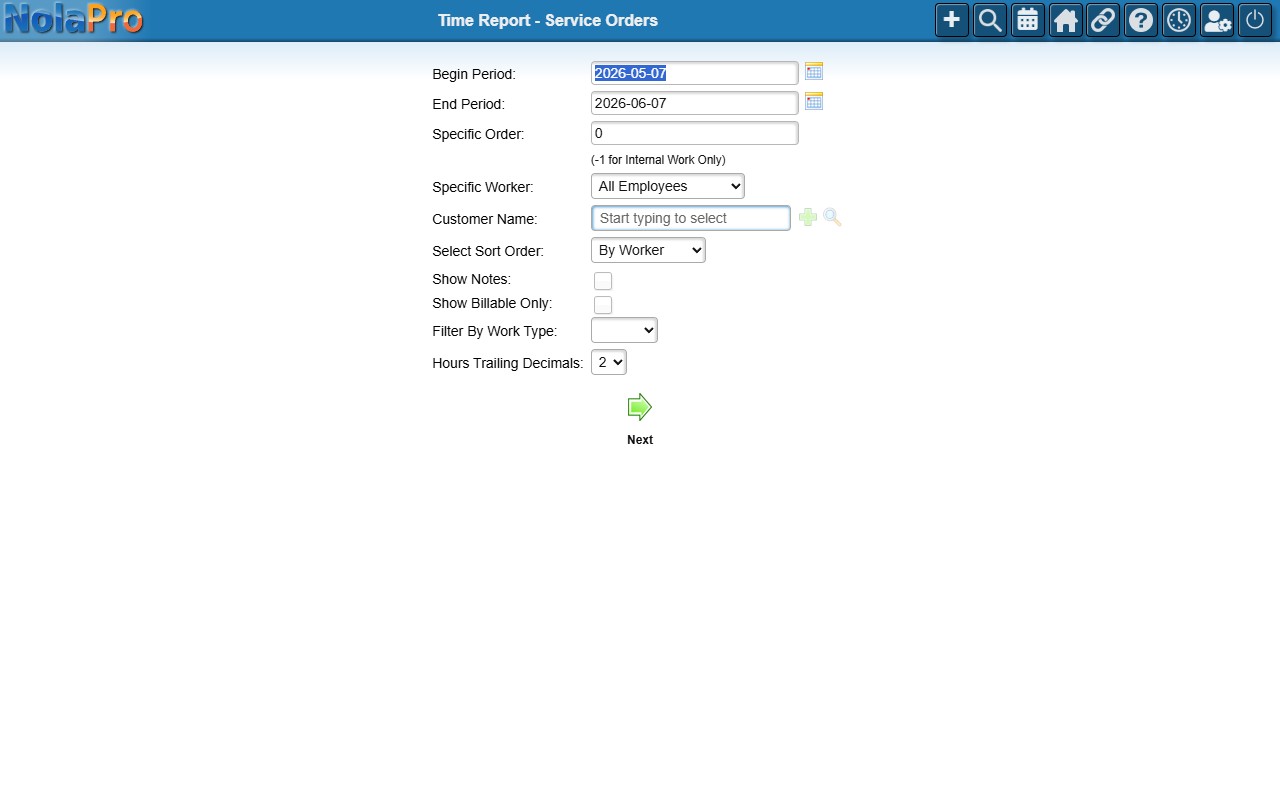Click the 'Select Sort Order:' label
1280x800 pixels.
488,251
